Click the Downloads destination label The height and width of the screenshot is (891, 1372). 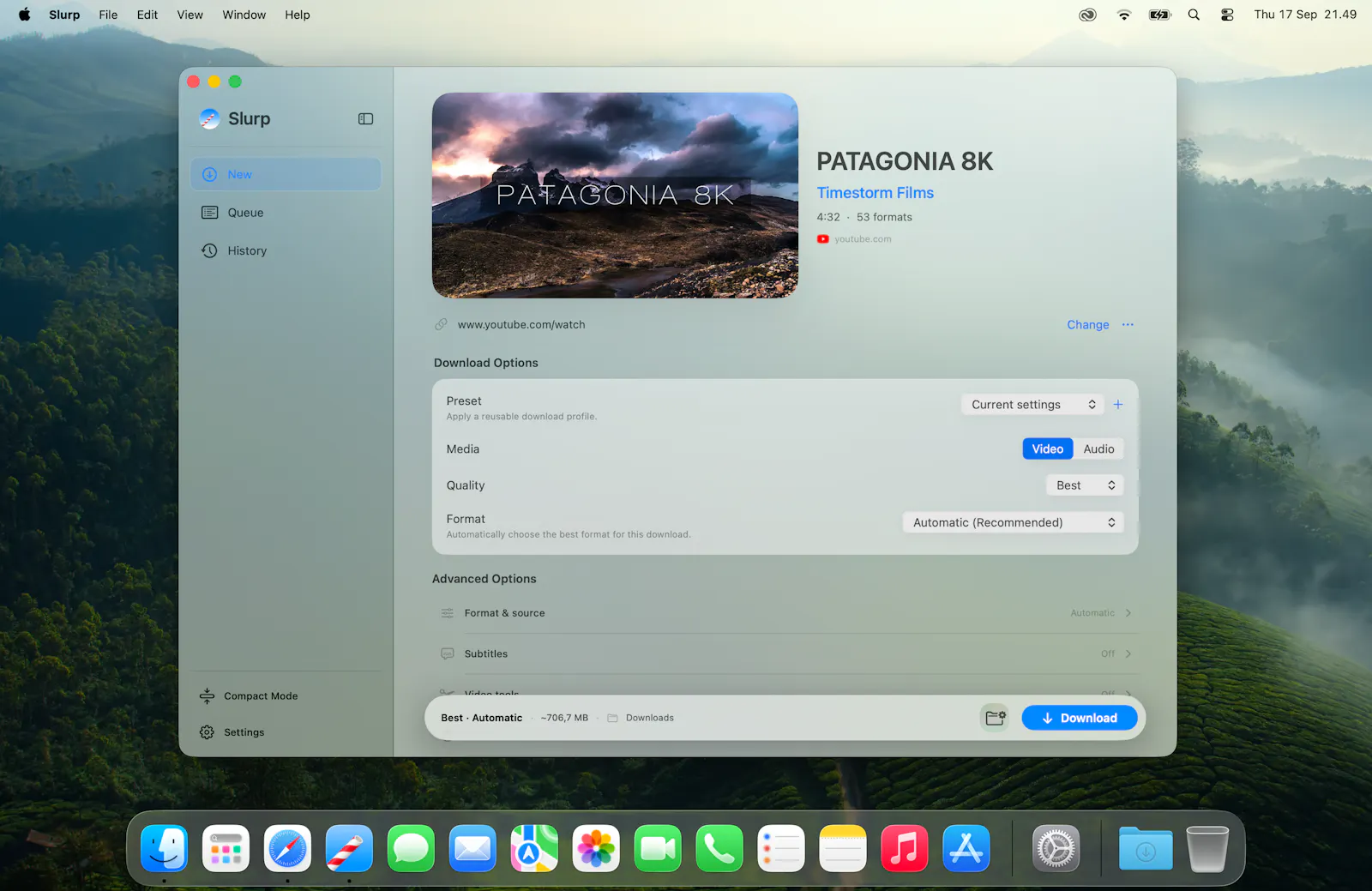tap(650, 718)
